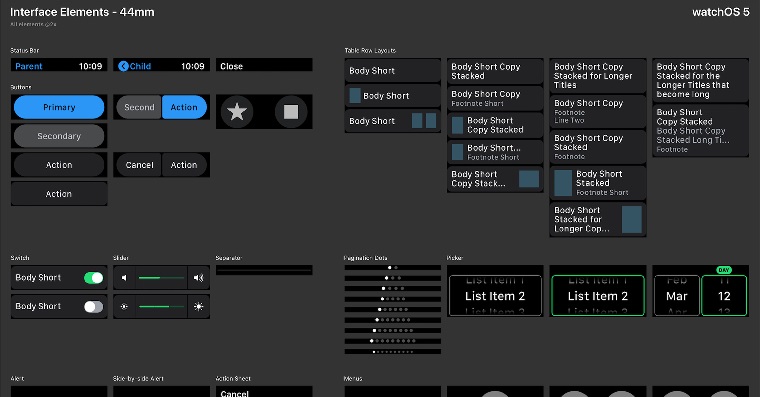The width and height of the screenshot is (760, 397).
Task: Tap Close in the status bar
Action: tap(232, 66)
